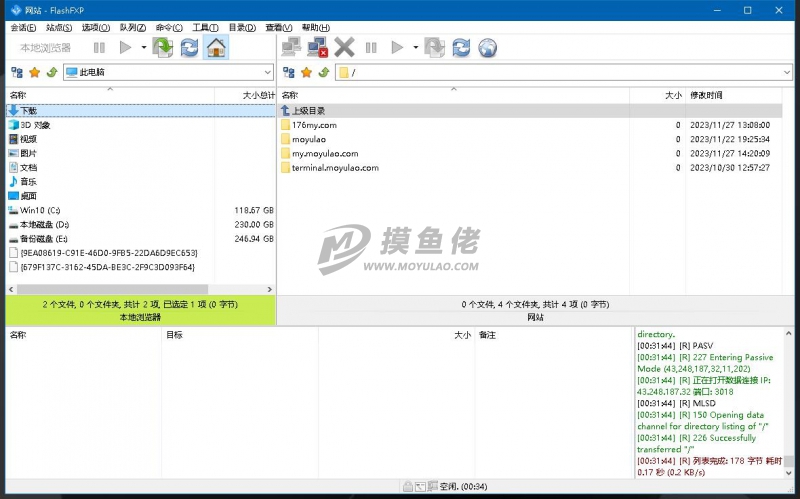Click the queue 目标 column header
This screenshot has height=499, width=800.
coord(240,335)
